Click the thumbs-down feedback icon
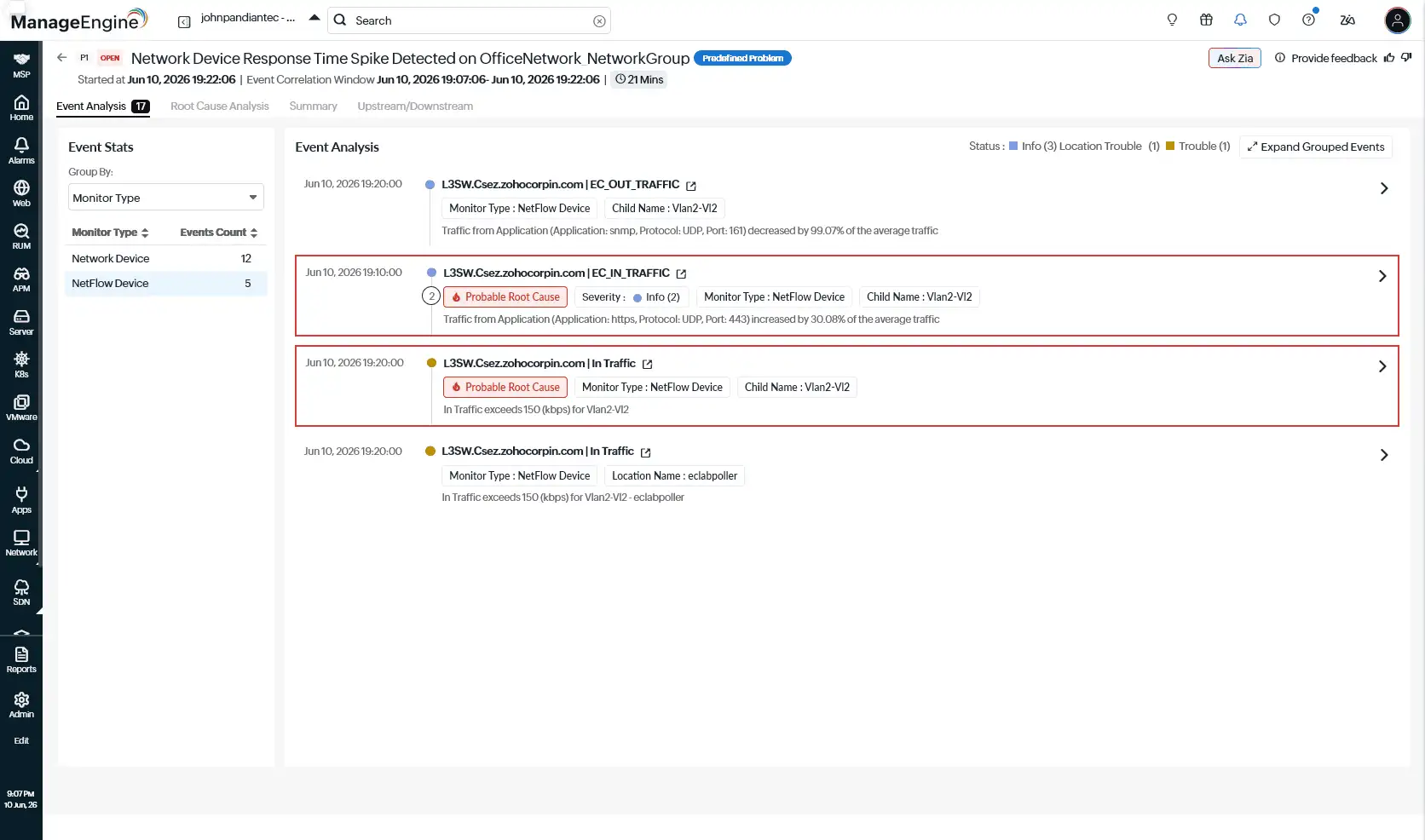Image resolution: width=1425 pixels, height=840 pixels. 1406,58
